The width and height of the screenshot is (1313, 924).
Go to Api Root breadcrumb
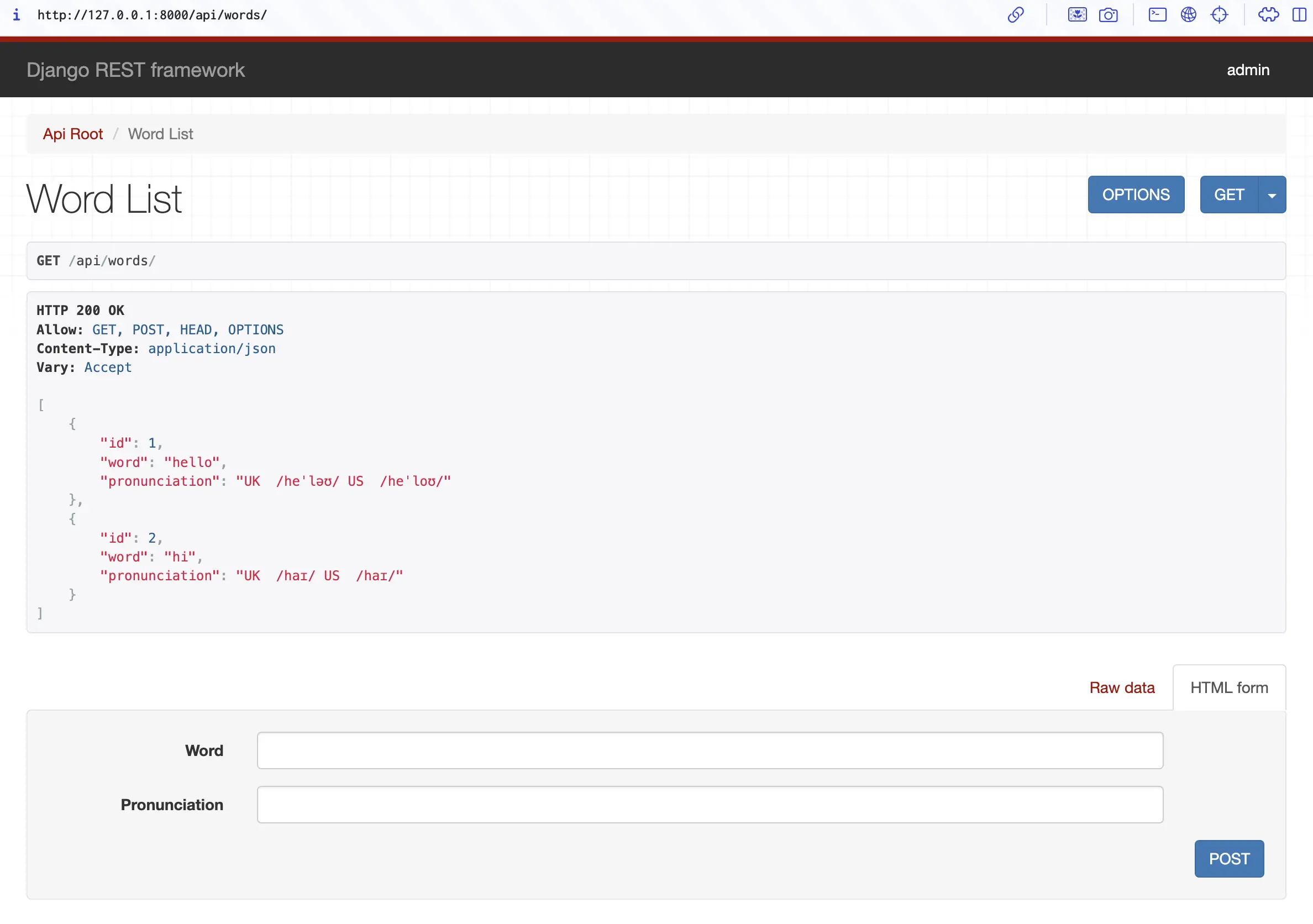click(x=72, y=134)
